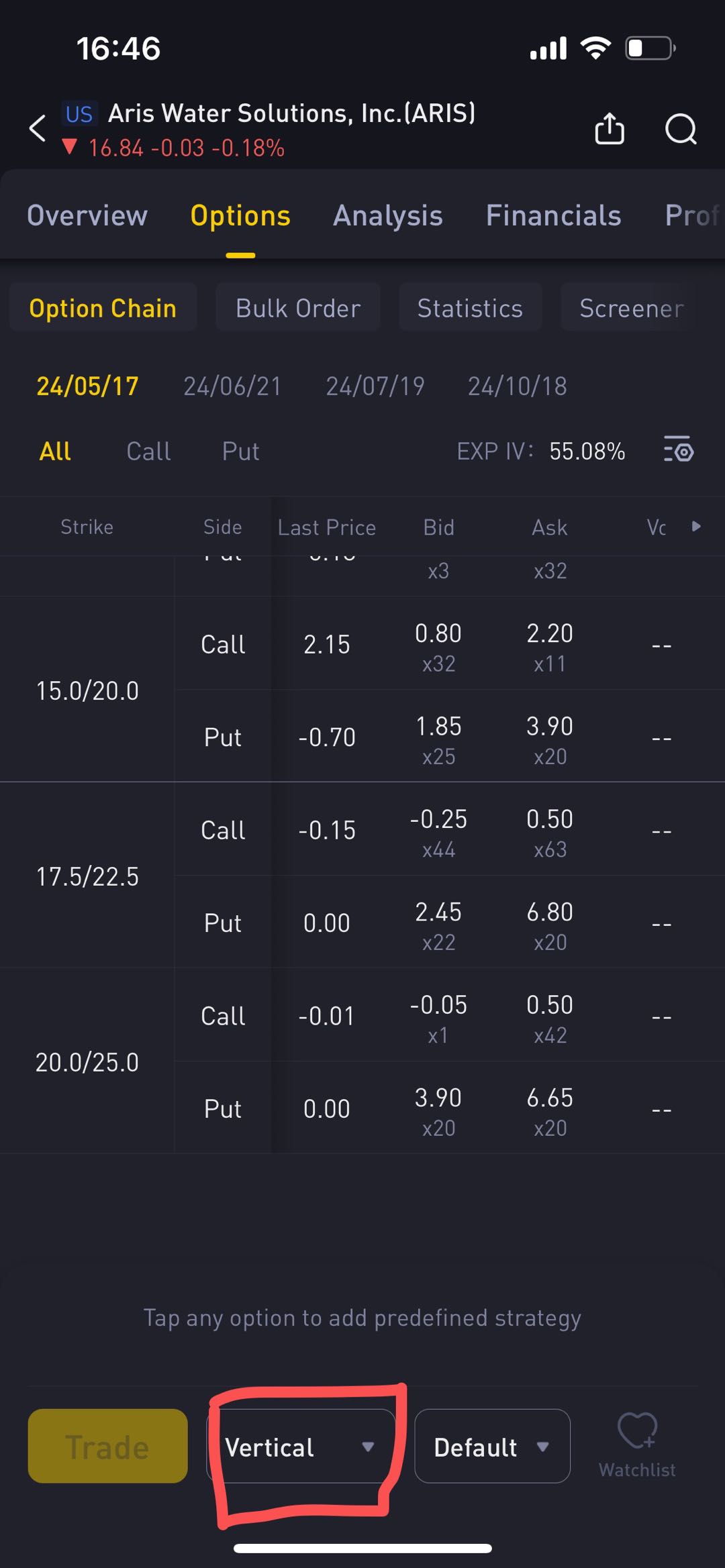Tap the Watchlist heart icon
The image size is (725, 1568).
point(637,1432)
